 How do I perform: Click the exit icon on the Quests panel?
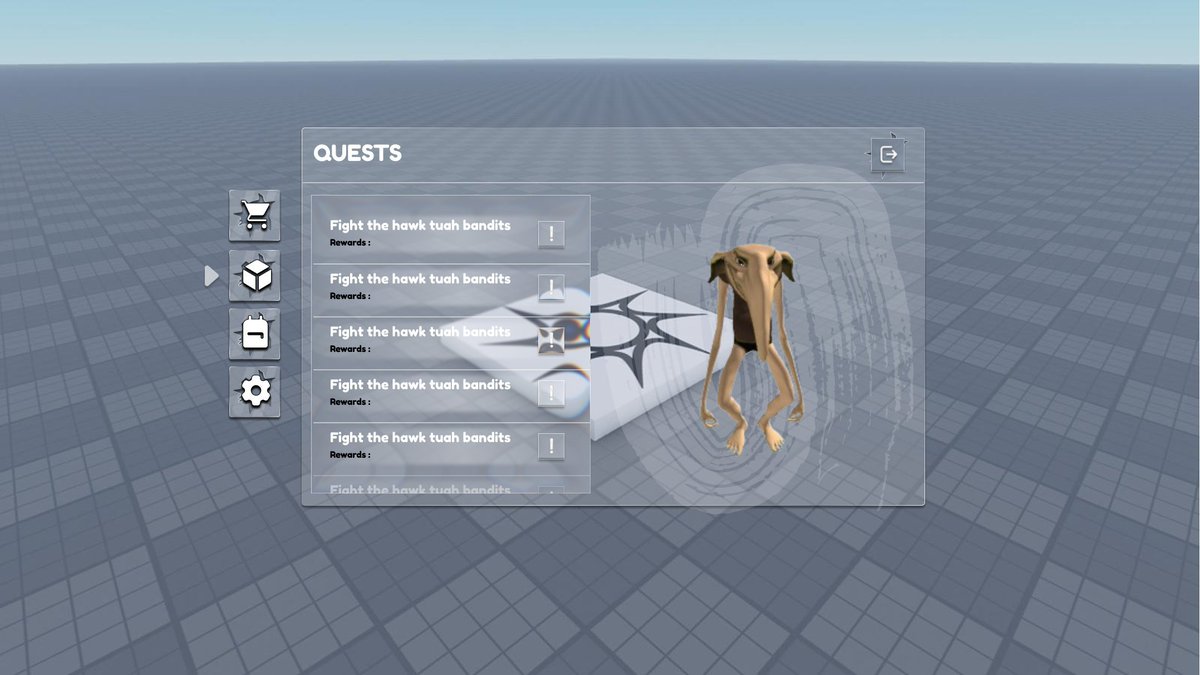click(x=888, y=153)
